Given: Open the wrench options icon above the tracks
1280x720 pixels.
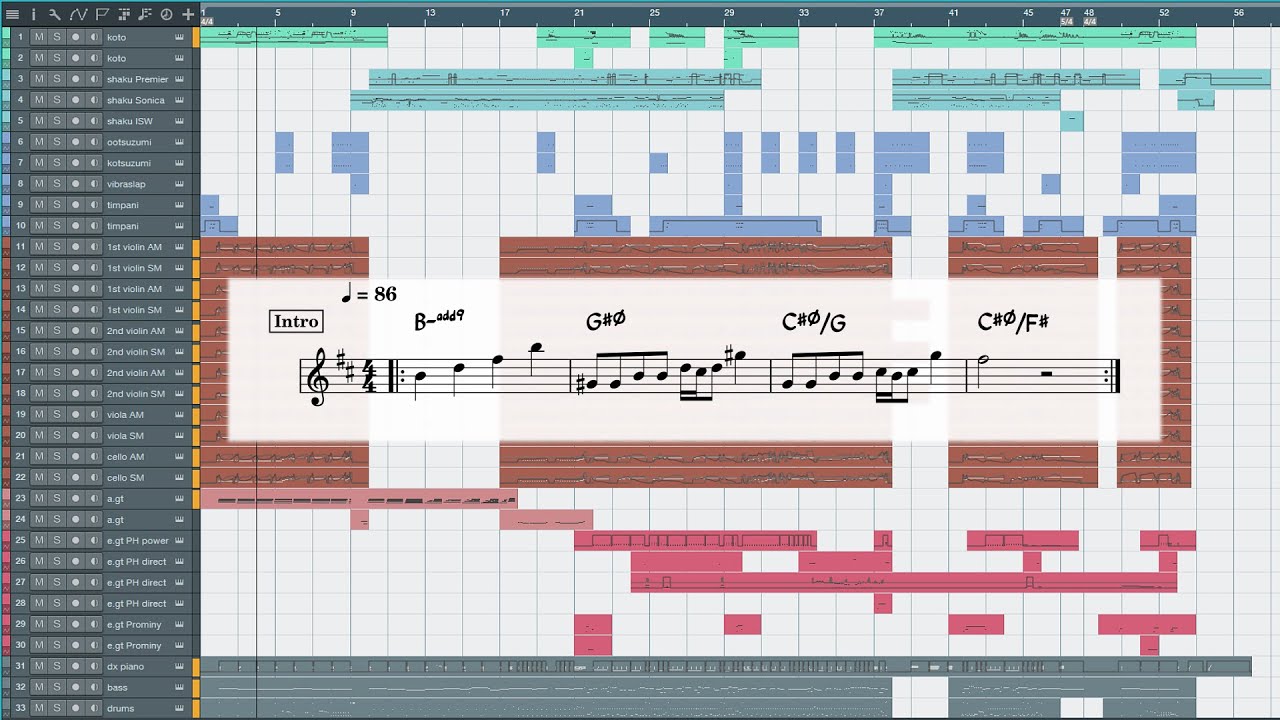Looking at the screenshot, I should [x=54, y=14].
